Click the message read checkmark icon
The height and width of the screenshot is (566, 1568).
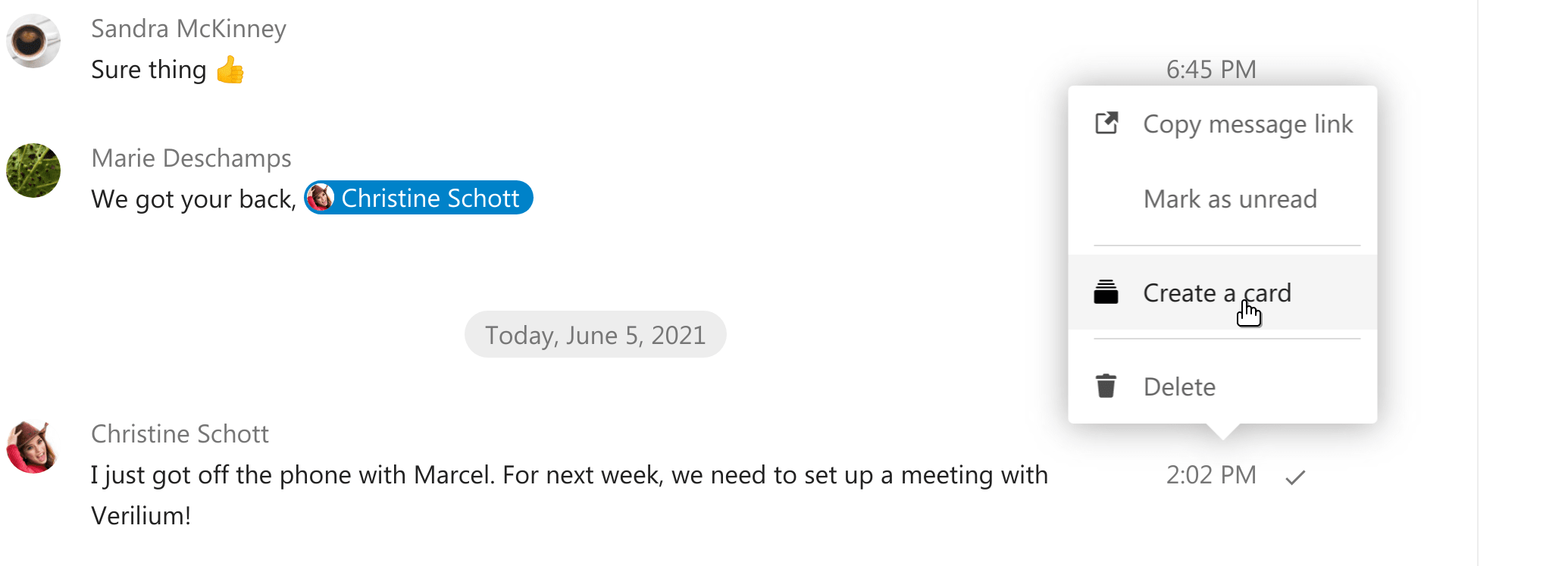point(1295,477)
